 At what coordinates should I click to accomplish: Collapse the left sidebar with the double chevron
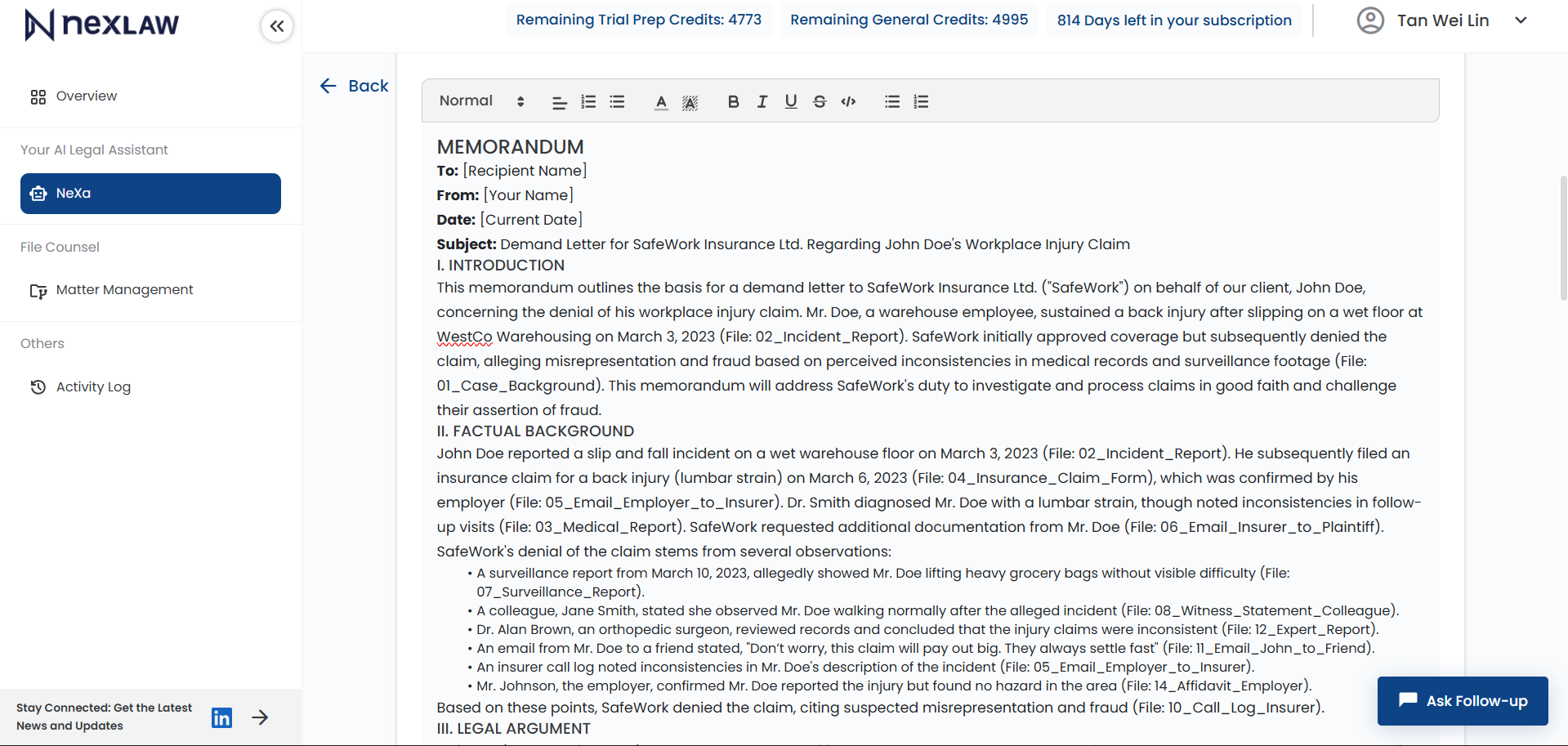coord(276,26)
